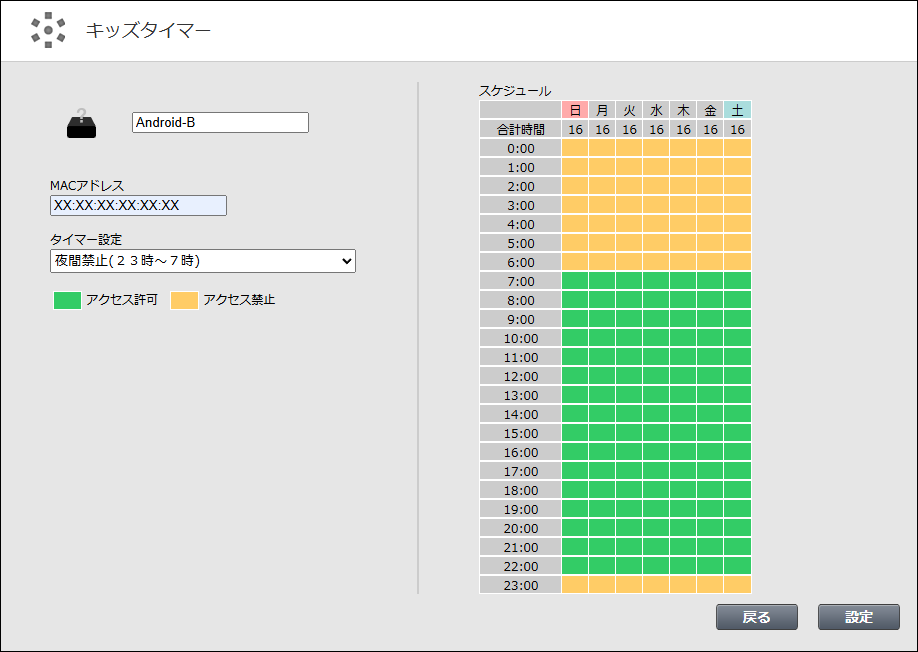Click the Android-B device name field

click(220, 122)
